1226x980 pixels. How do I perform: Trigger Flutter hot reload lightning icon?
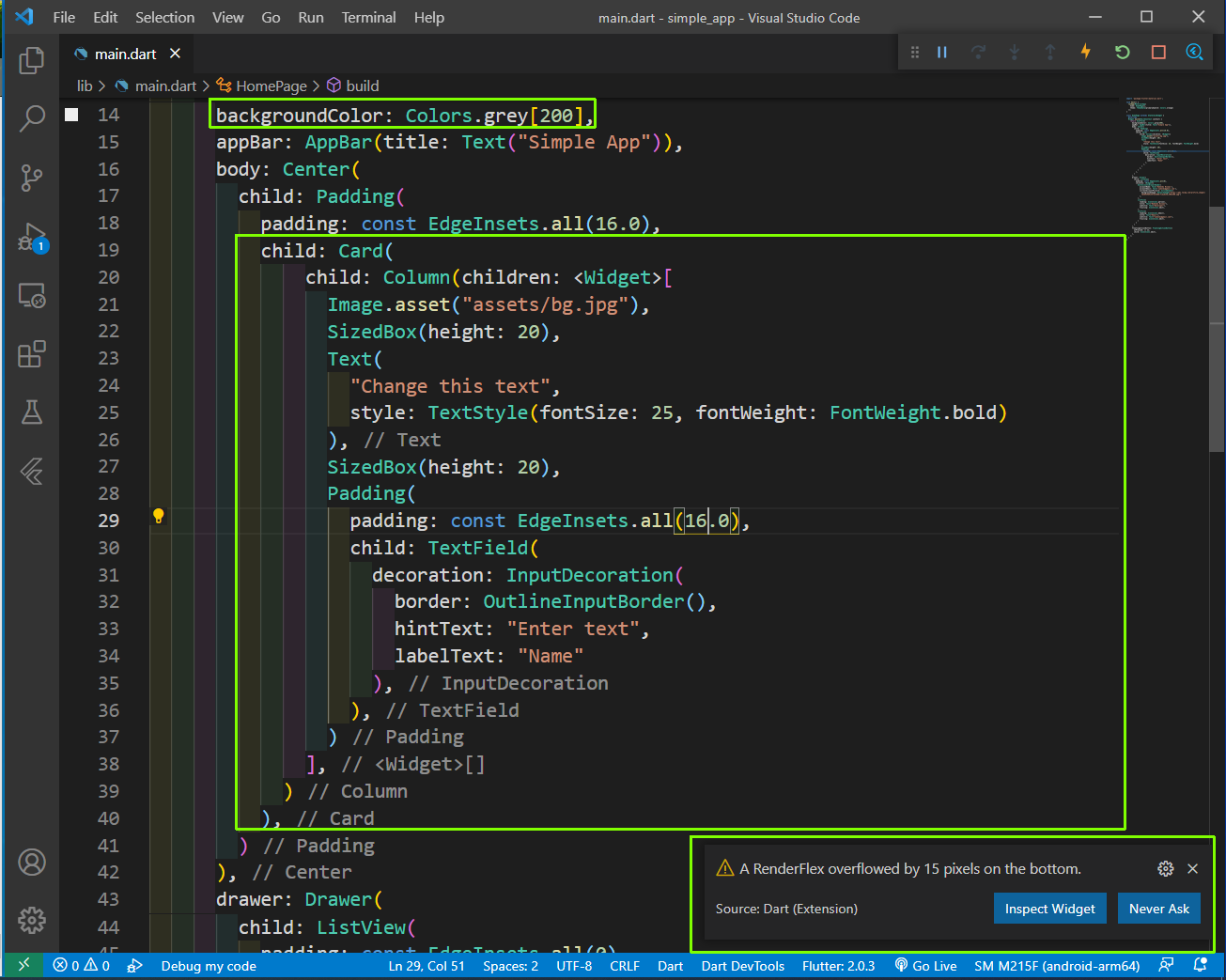point(1086,52)
